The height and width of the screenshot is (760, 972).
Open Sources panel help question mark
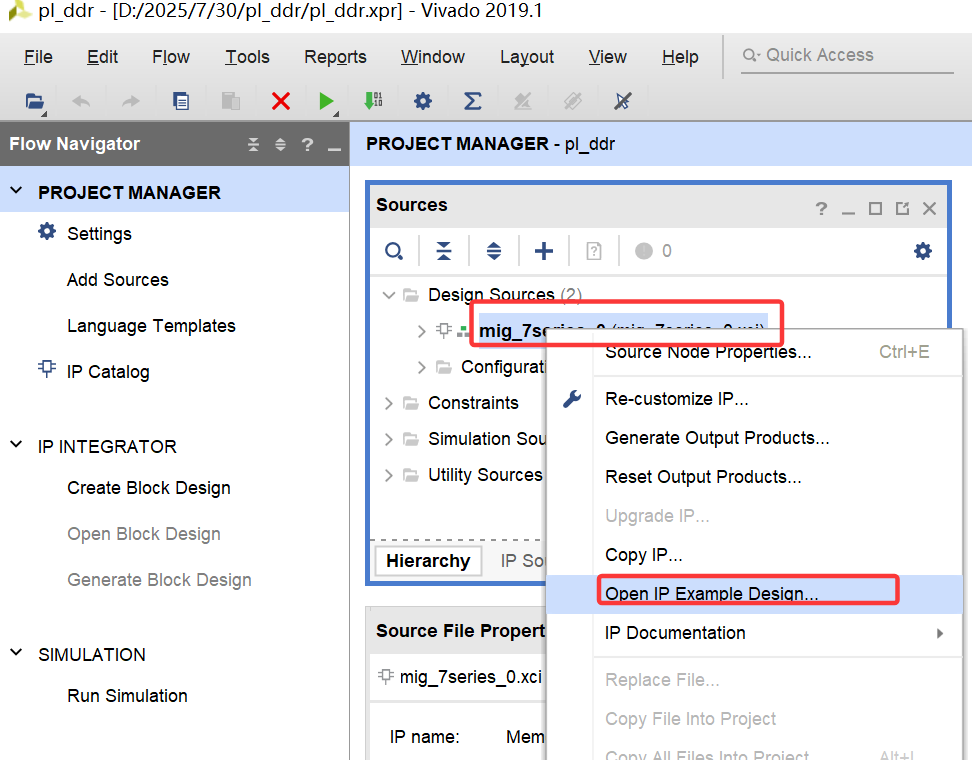tap(821, 208)
